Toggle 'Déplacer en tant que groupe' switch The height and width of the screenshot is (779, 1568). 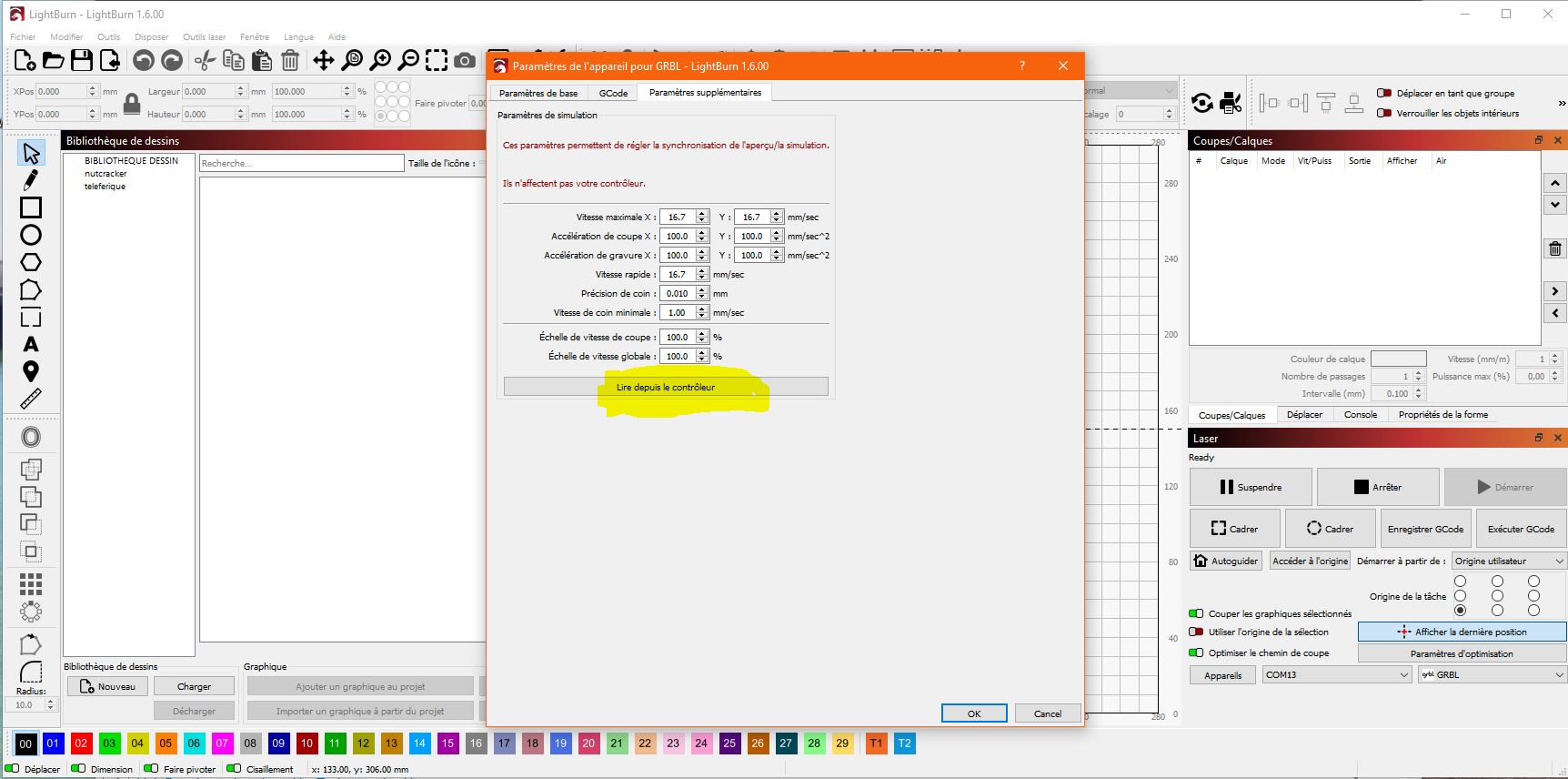tap(1384, 93)
